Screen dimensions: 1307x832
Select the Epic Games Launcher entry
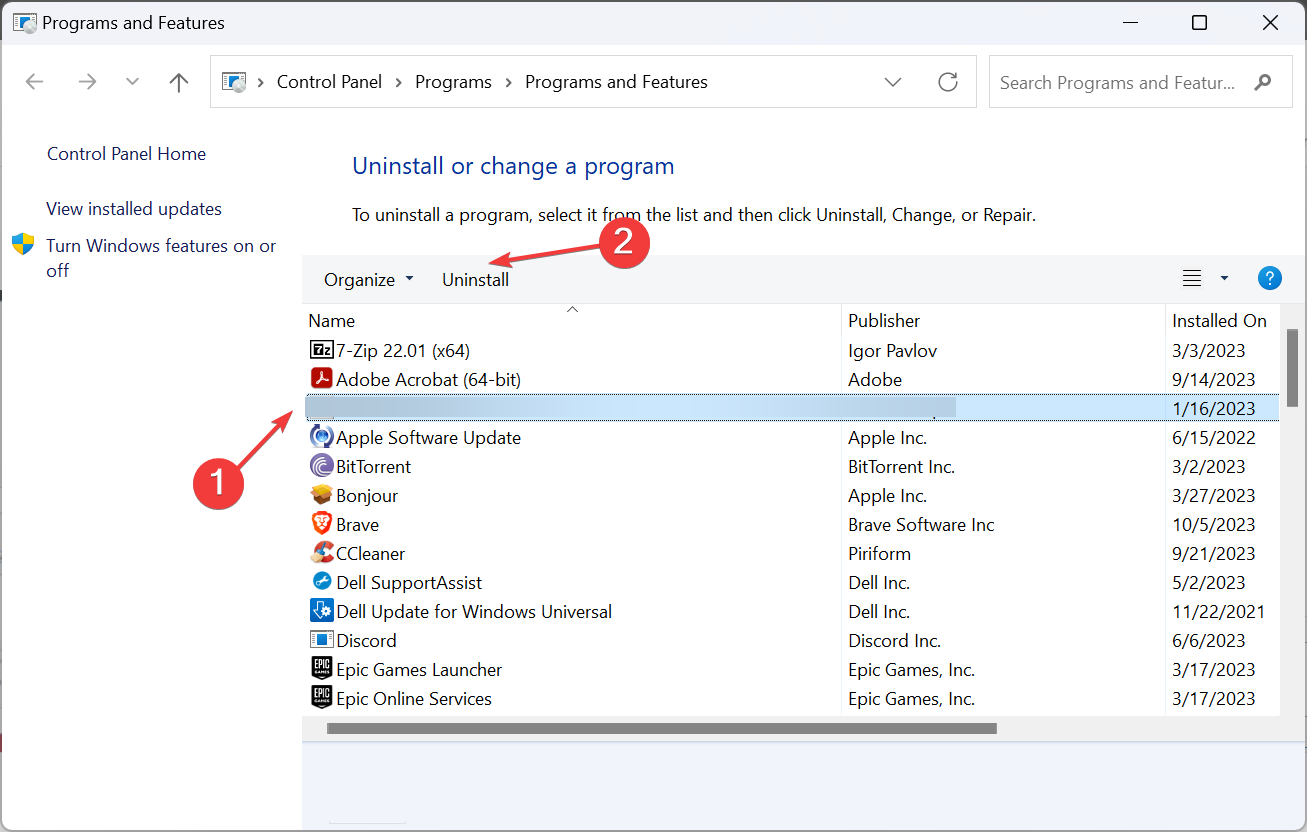(419, 669)
